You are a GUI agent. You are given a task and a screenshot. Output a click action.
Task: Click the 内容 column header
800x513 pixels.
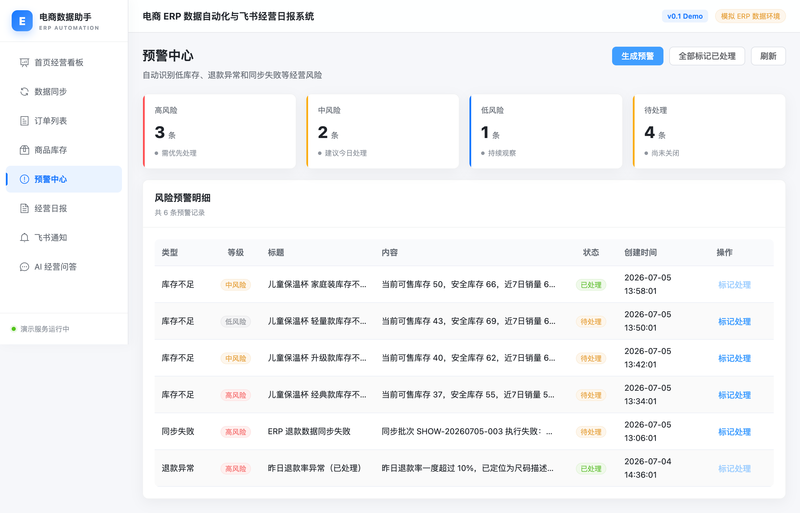click(390, 253)
